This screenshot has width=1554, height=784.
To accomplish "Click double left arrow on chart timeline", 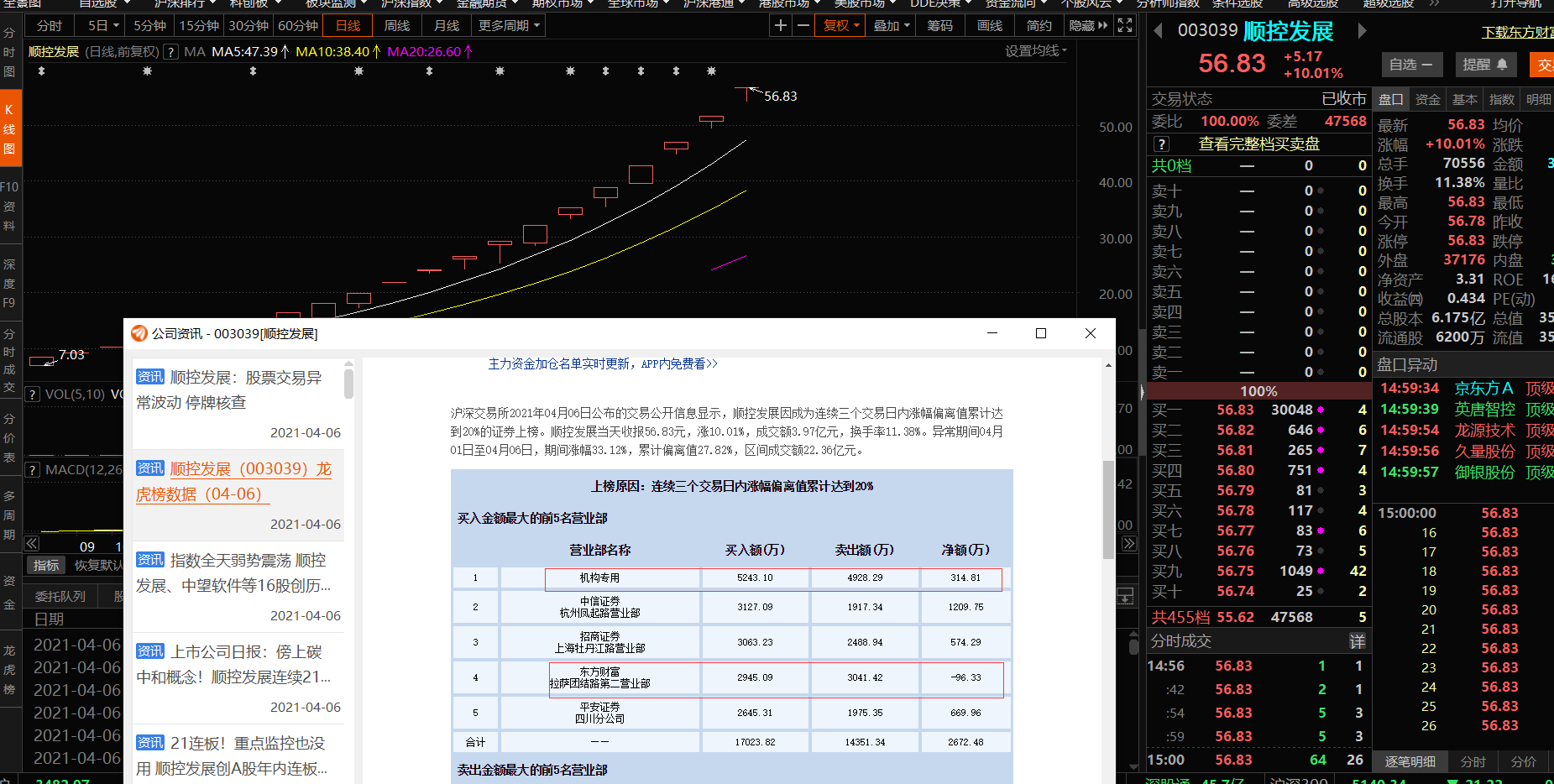I will [32, 543].
